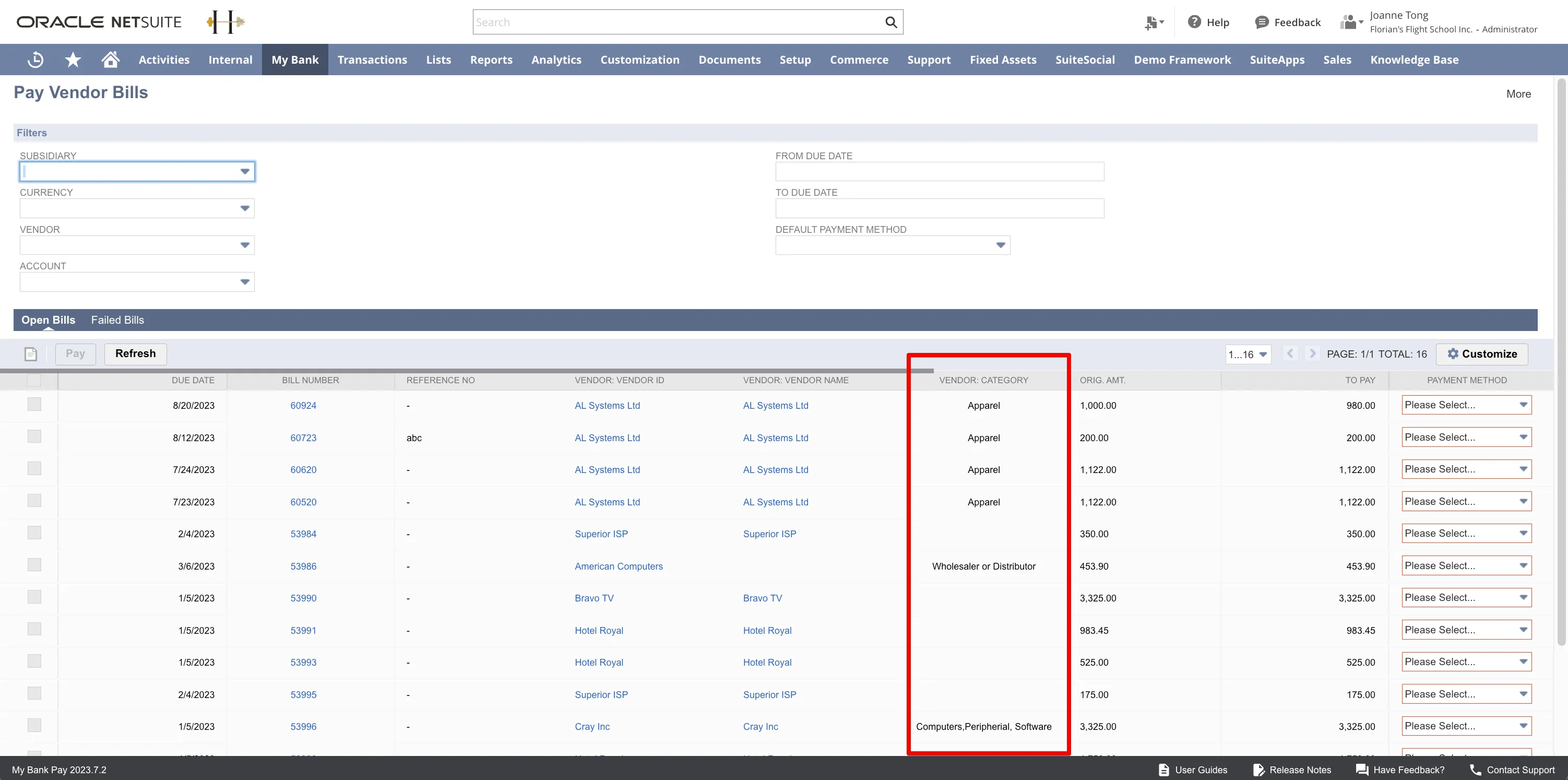Screen dimensions: 1568x780
Task: Click the More link
Action: point(1518,94)
